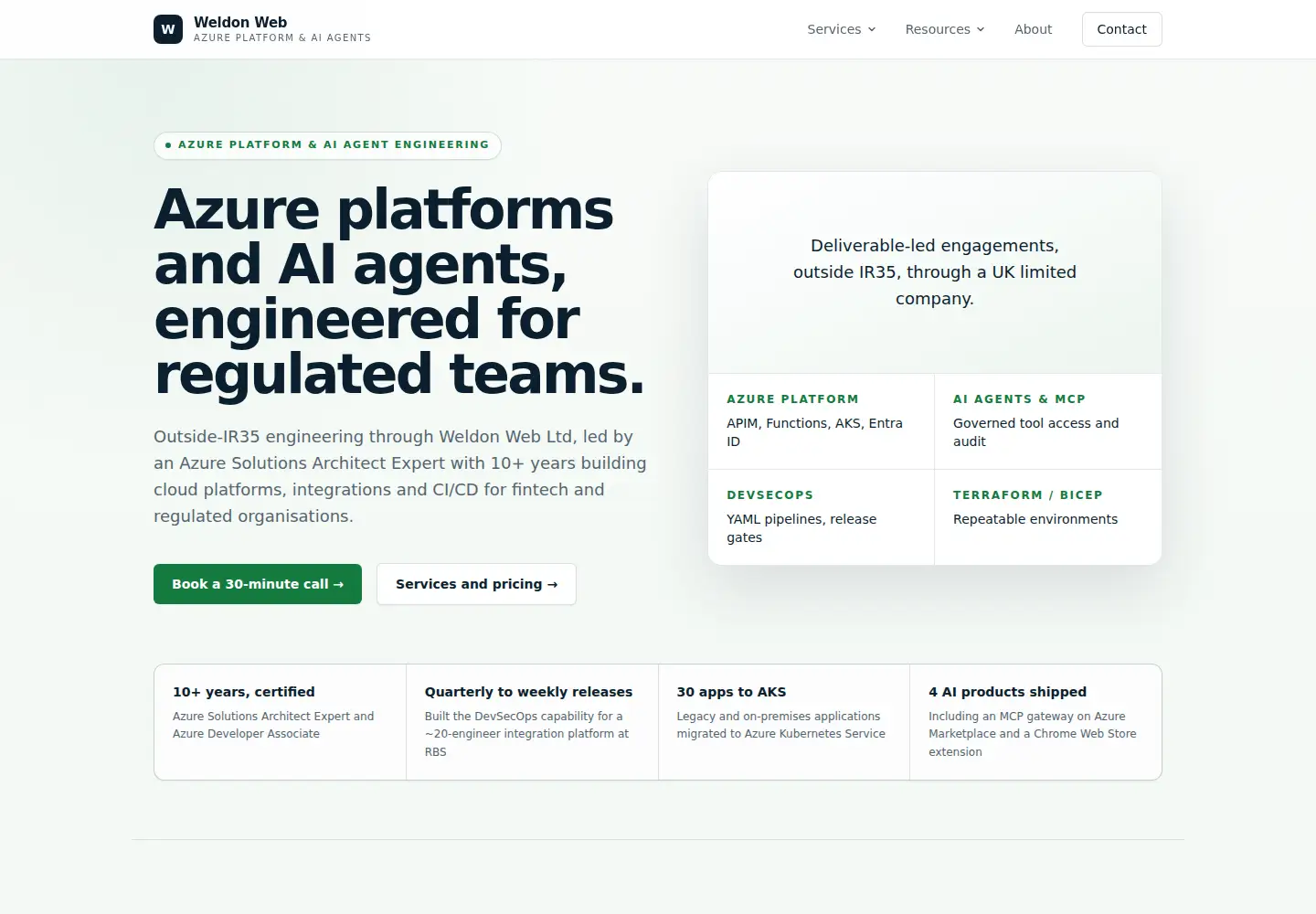Click "Governed tool access and audit" text

click(1035, 432)
